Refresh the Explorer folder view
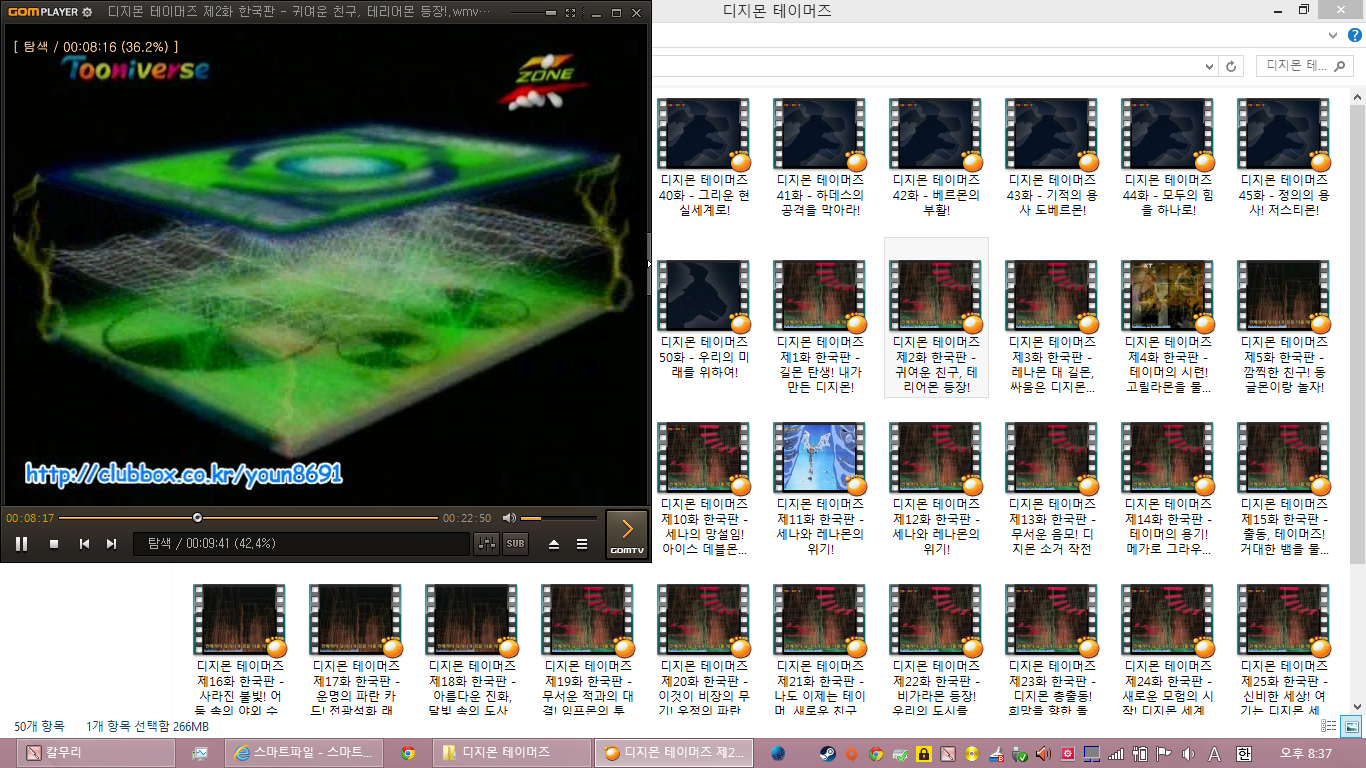The width and height of the screenshot is (1366, 768). pos(1232,66)
